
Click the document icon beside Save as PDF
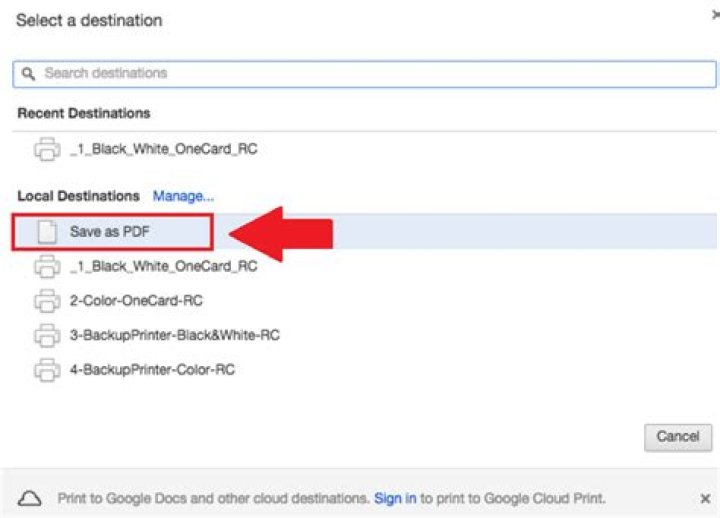pyautogui.click(x=47, y=231)
